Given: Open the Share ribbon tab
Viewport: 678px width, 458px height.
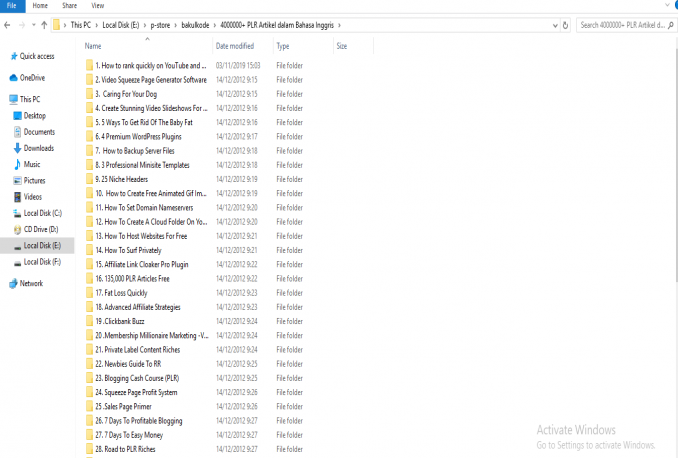Looking at the screenshot, I should (70, 6).
